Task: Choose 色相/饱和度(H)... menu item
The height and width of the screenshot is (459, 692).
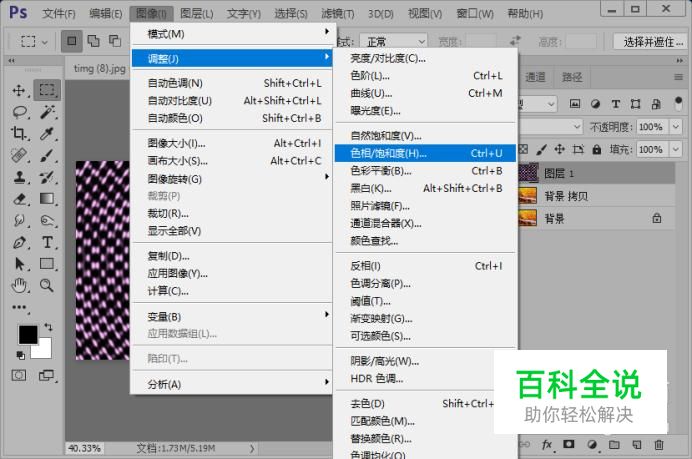Action: tap(425, 153)
